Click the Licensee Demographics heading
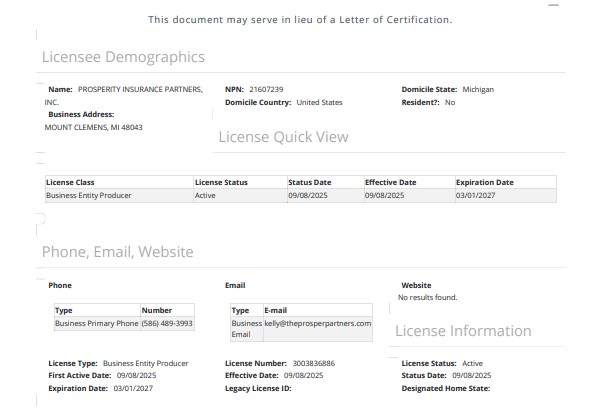 tap(123, 57)
